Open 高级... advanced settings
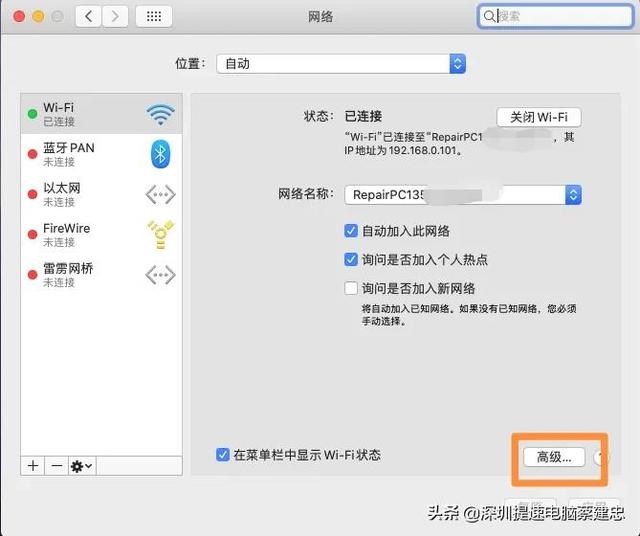 tap(554, 457)
